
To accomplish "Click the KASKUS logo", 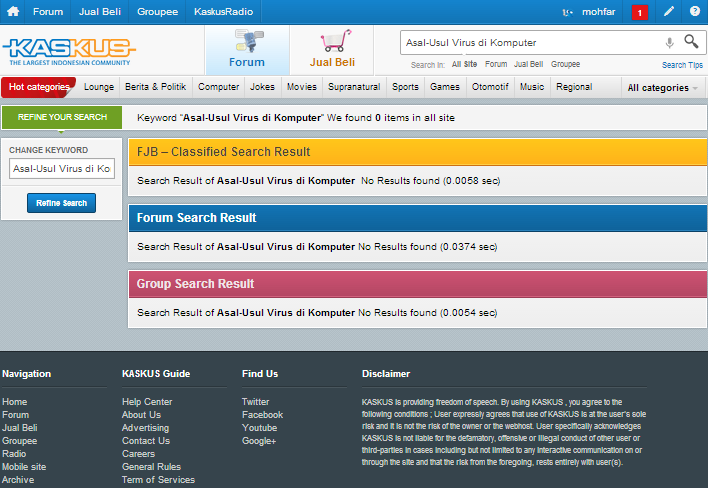I will (x=69, y=51).
